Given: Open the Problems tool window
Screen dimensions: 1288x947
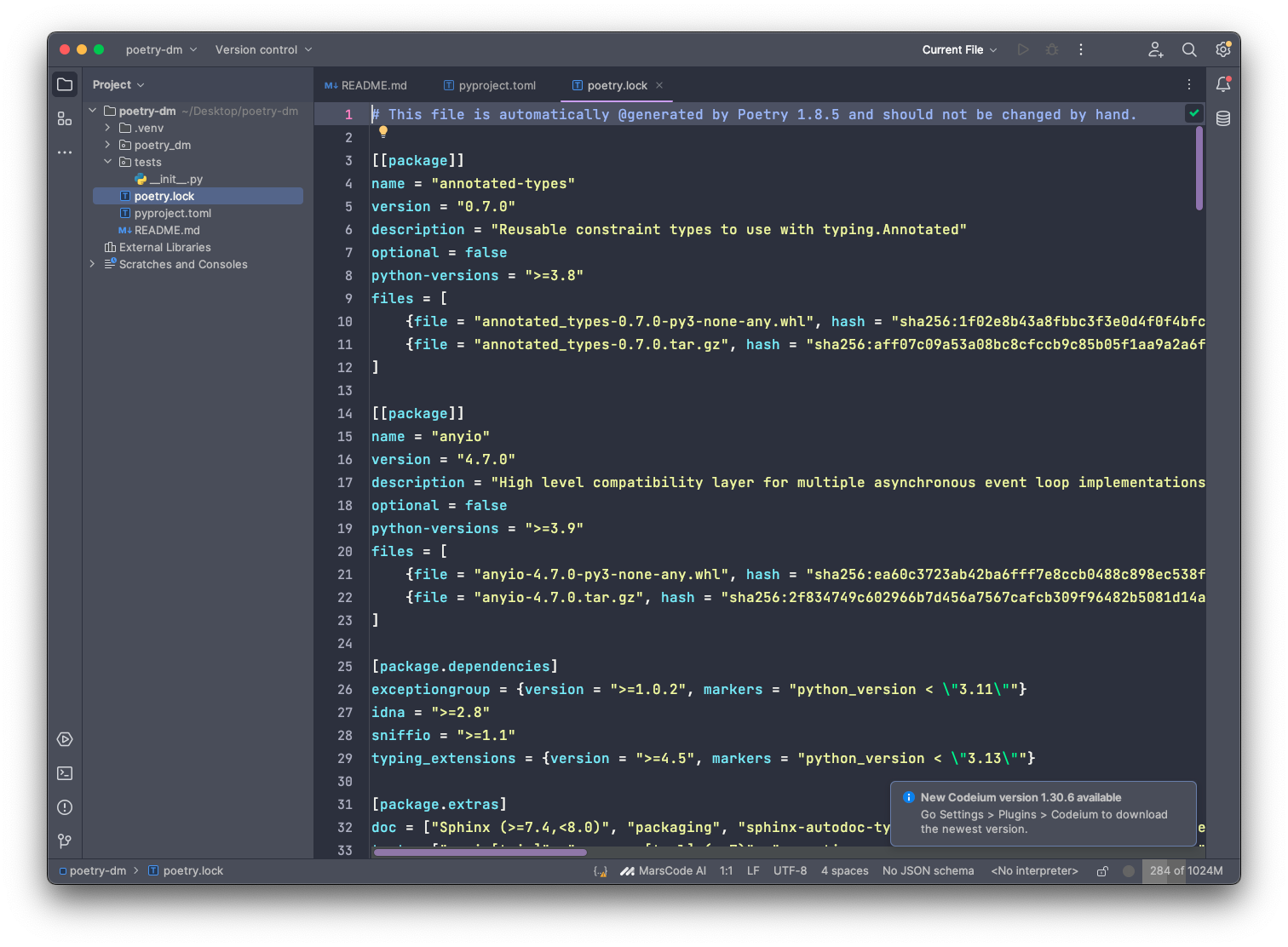Looking at the screenshot, I should [x=65, y=807].
